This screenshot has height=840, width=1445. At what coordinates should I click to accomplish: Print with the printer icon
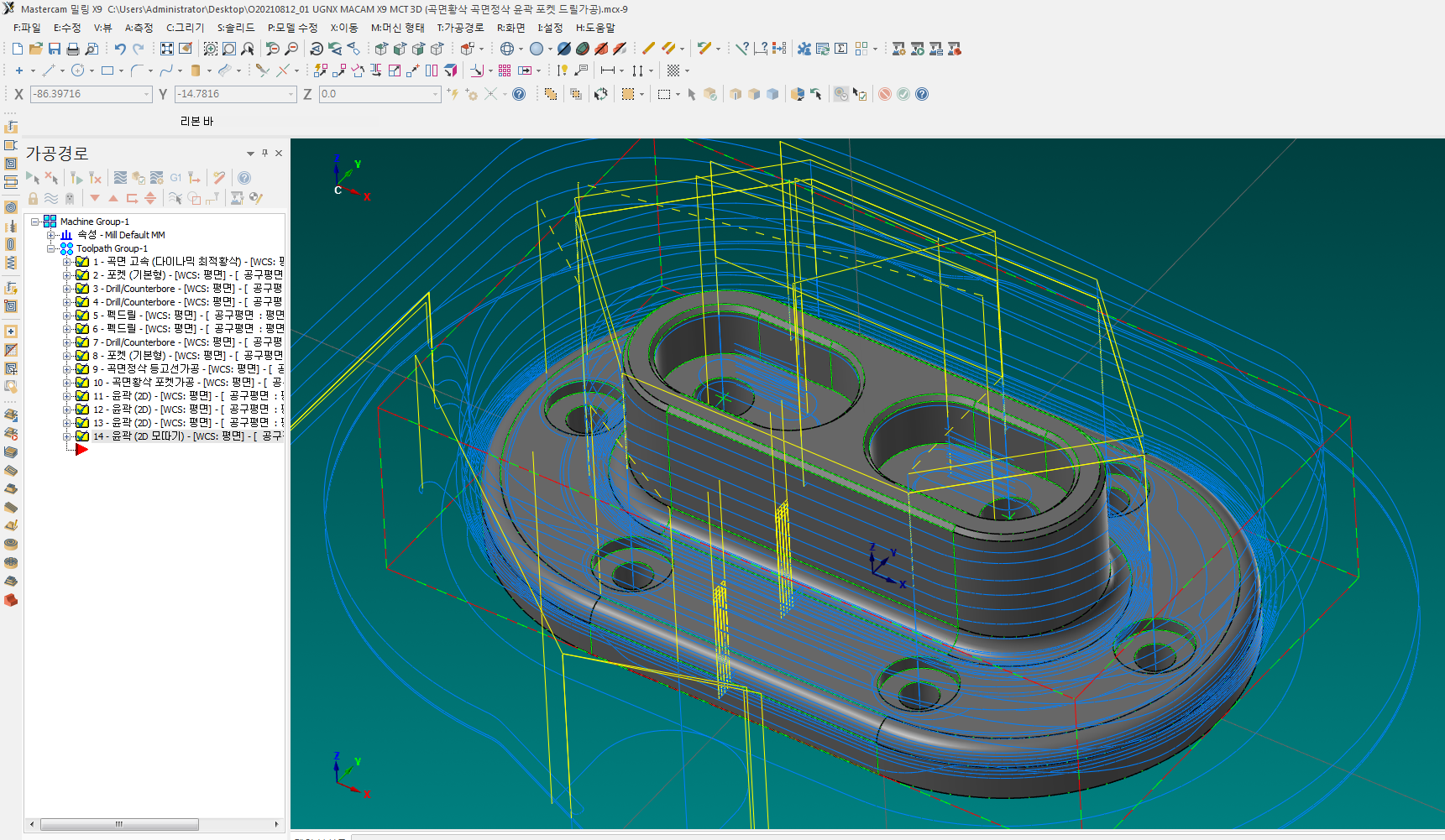click(x=73, y=49)
